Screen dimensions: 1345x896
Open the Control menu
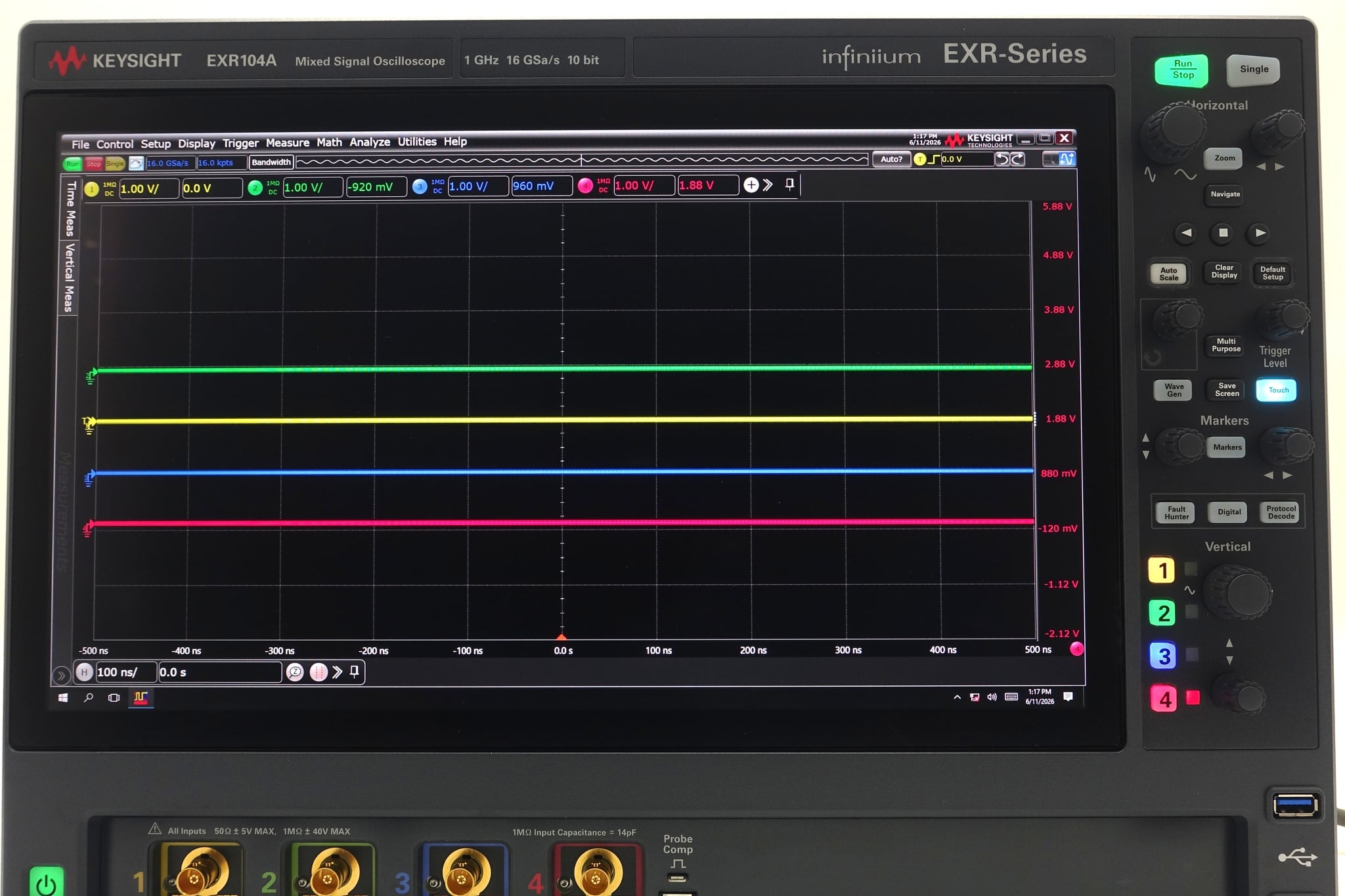pyautogui.click(x=114, y=144)
